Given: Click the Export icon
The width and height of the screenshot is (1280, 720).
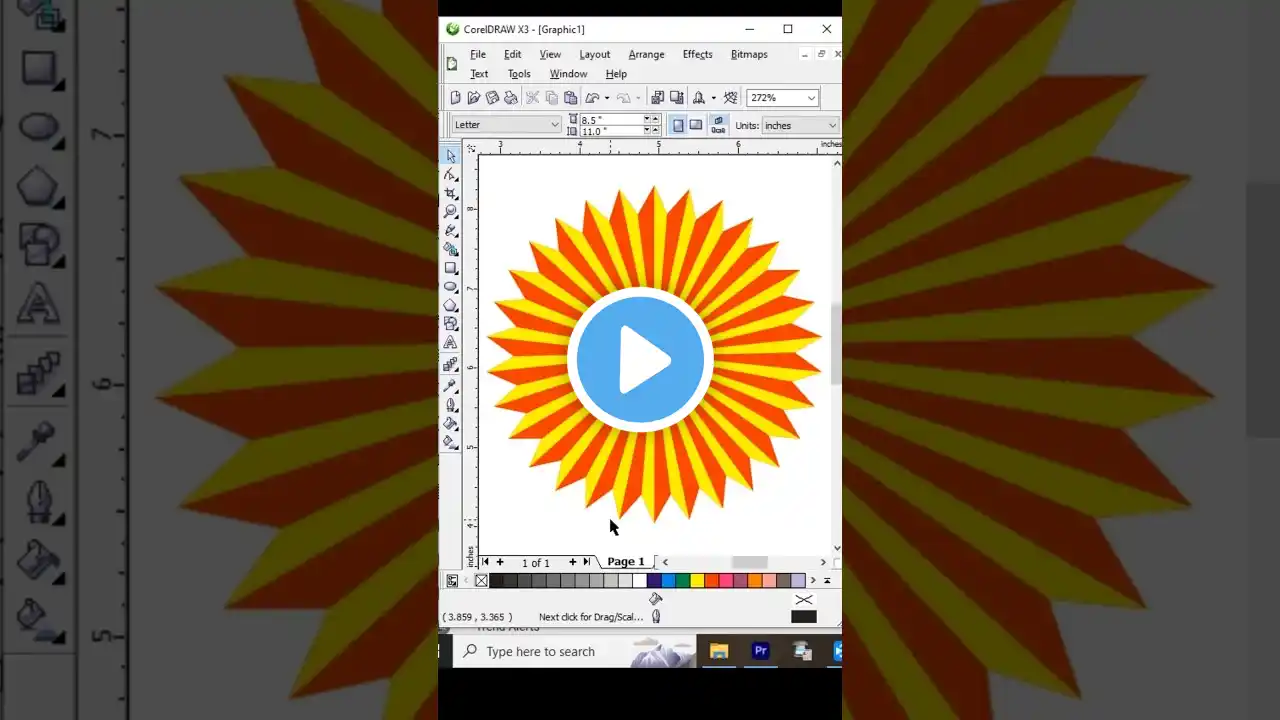Looking at the screenshot, I should (677, 97).
